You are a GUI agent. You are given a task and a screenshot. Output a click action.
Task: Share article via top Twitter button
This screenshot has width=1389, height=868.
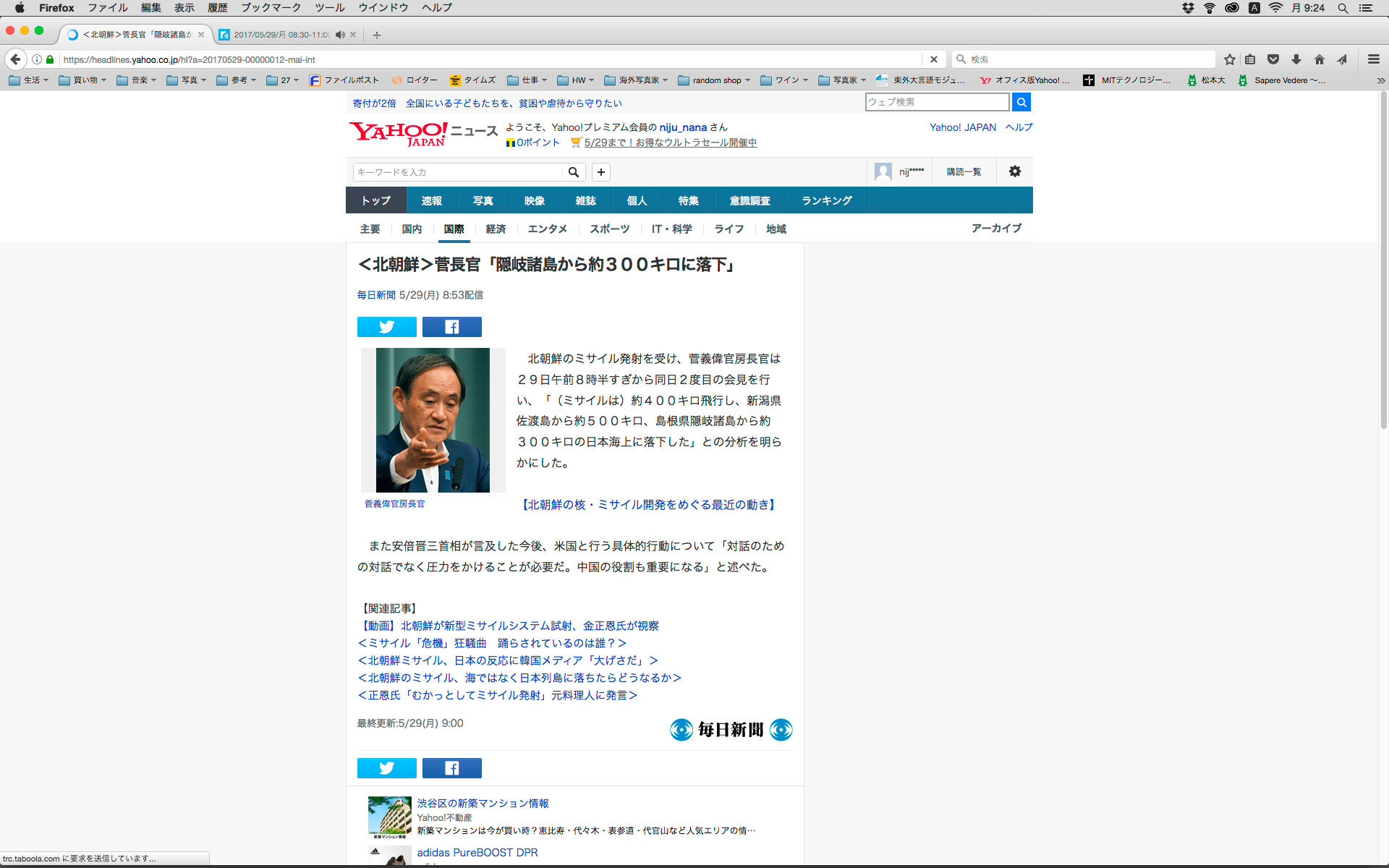tap(386, 327)
